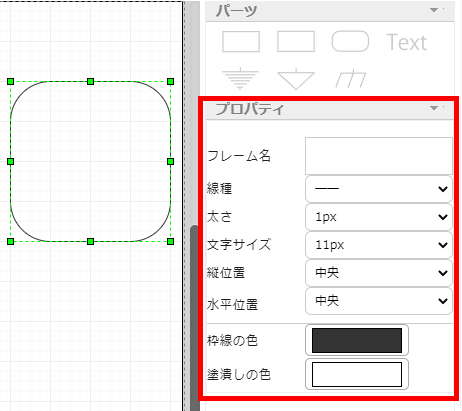
Task: Click the 枠線の色 label
Action: [232, 340]
